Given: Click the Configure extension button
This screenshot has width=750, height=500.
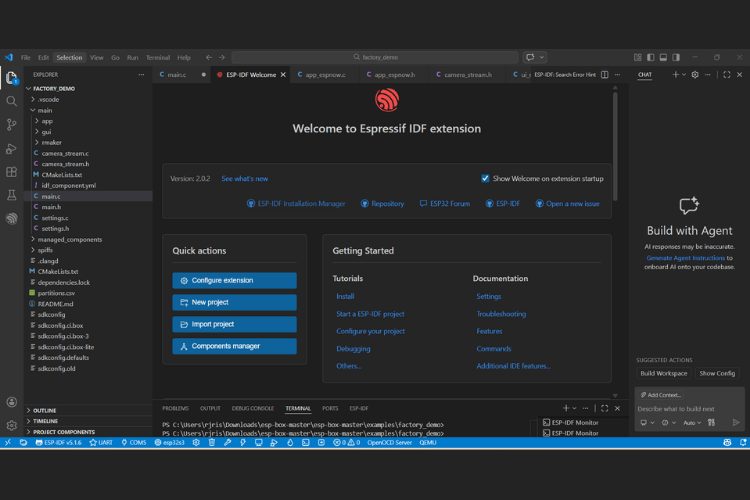Looking at the screenshot, I should [234, 280].
